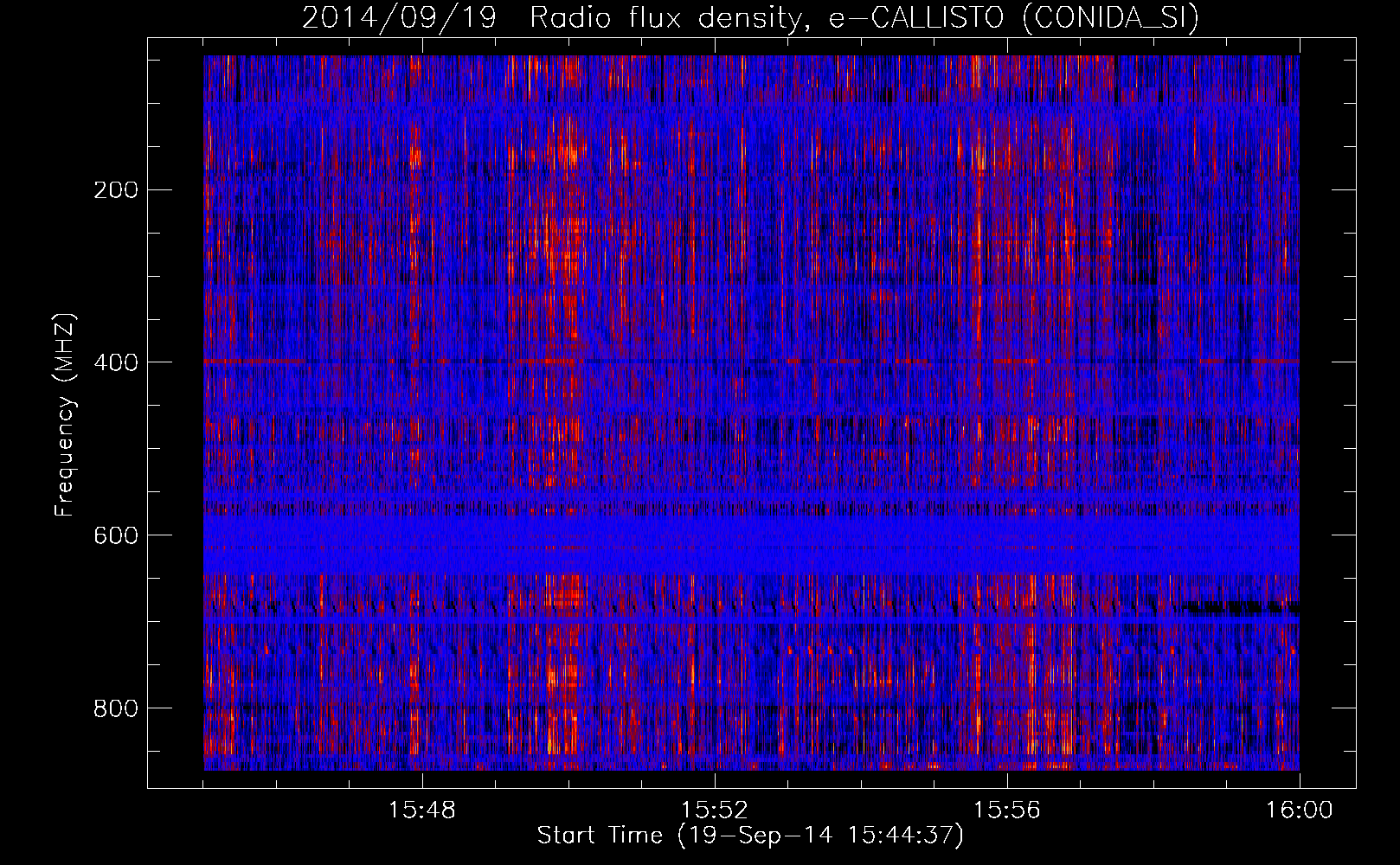Click the 400 frequency tick label
This screenshot has width=1400, height=865.
[115, 362]
